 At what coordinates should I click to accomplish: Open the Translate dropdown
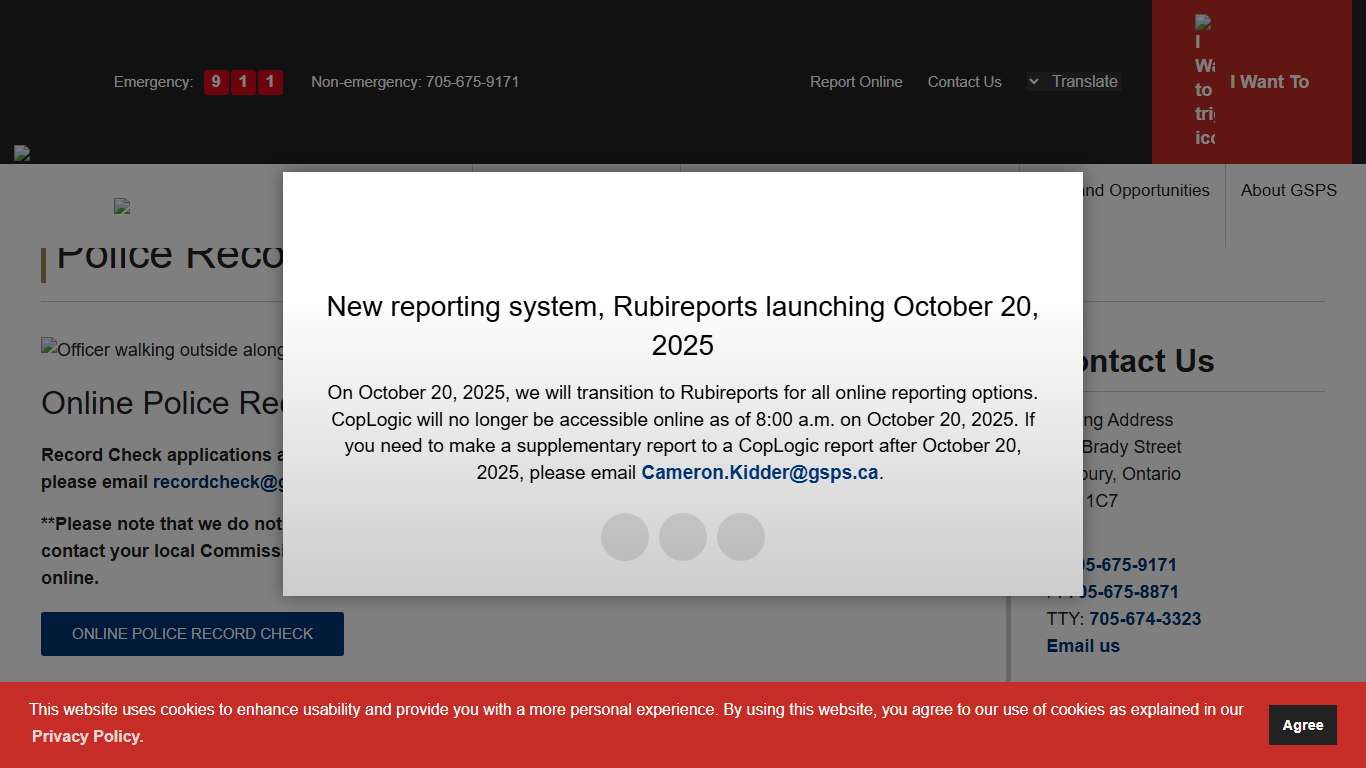(1073, 81)
